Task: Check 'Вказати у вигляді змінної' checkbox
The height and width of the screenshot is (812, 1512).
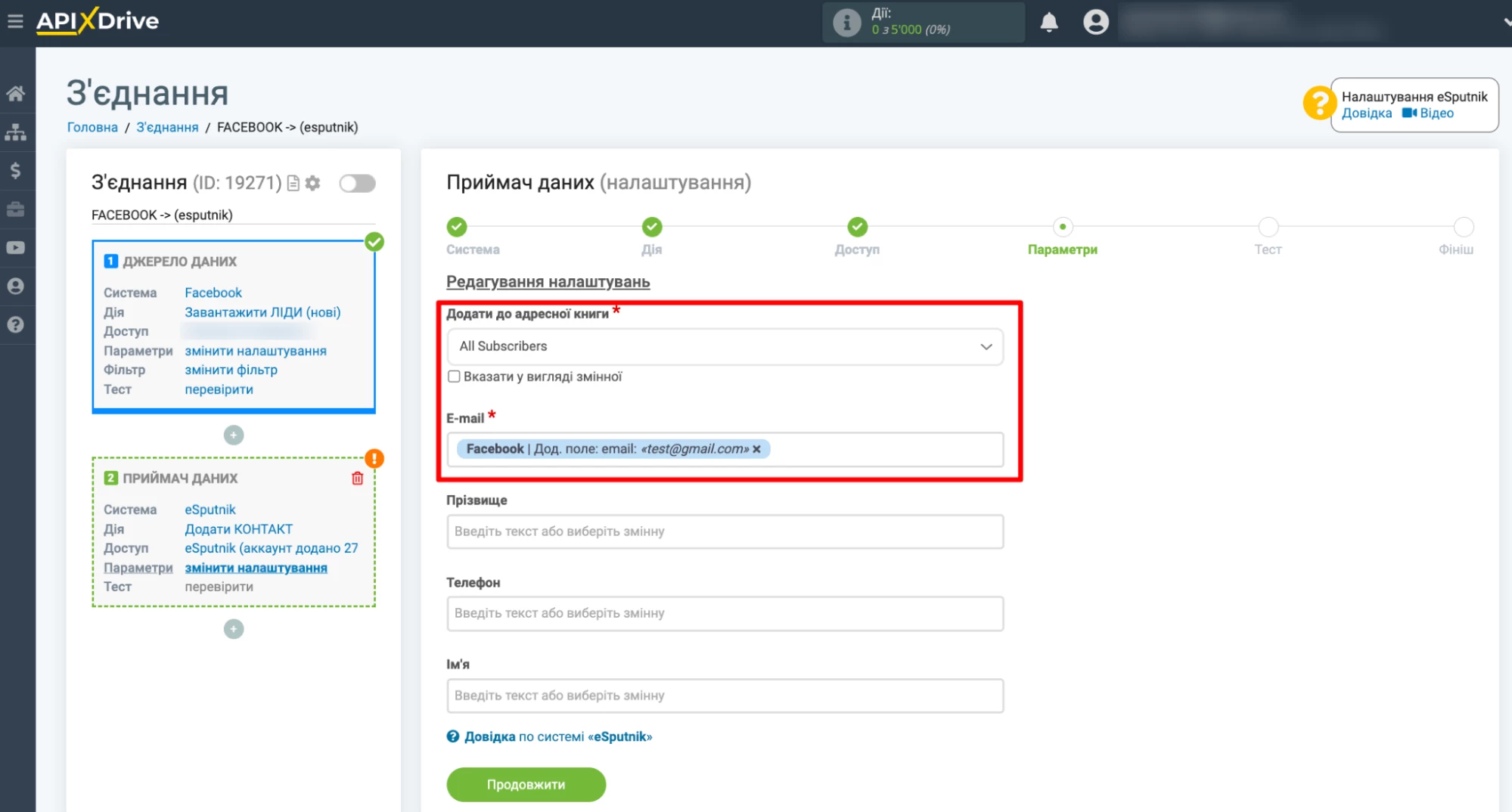Action: [x=454, y=377]
